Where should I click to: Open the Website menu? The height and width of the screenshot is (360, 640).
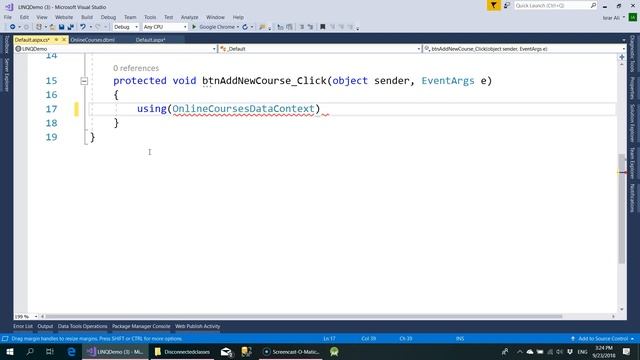click(x=64, y=17)
